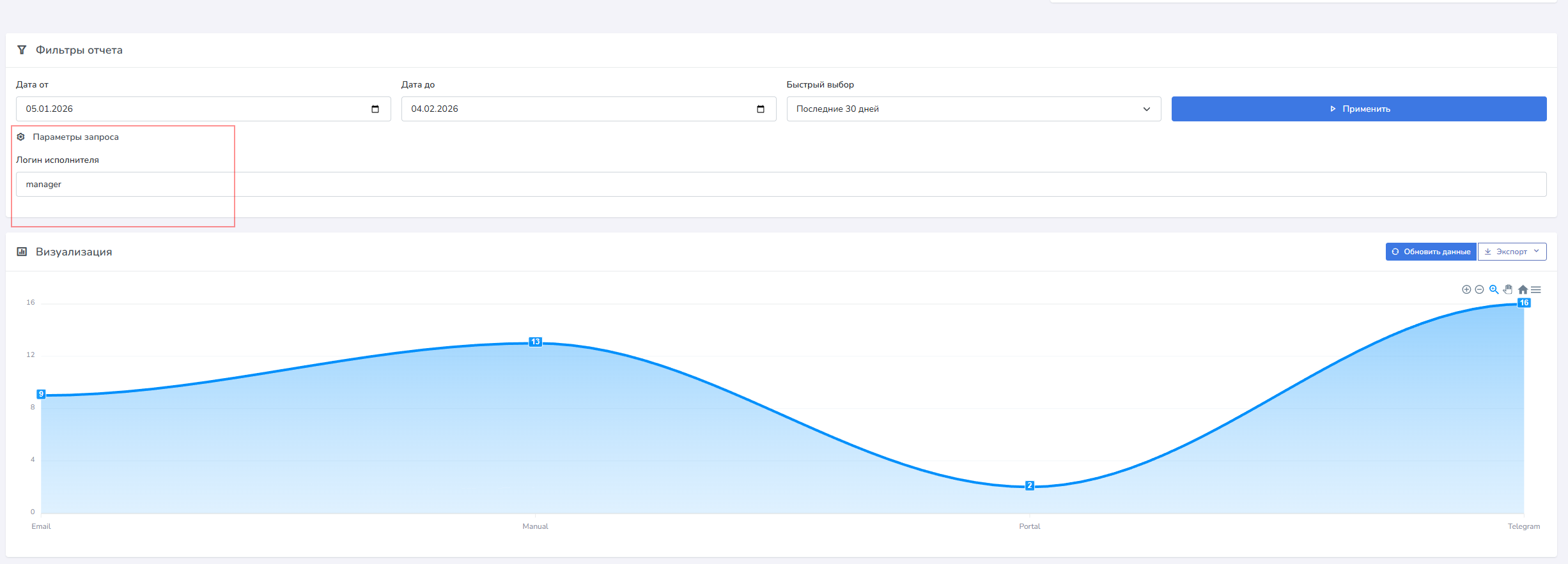This screenshot has width=1568, height=564.
Task: Activate the selection zoom magnifier tool
Action: point(1494,289)
